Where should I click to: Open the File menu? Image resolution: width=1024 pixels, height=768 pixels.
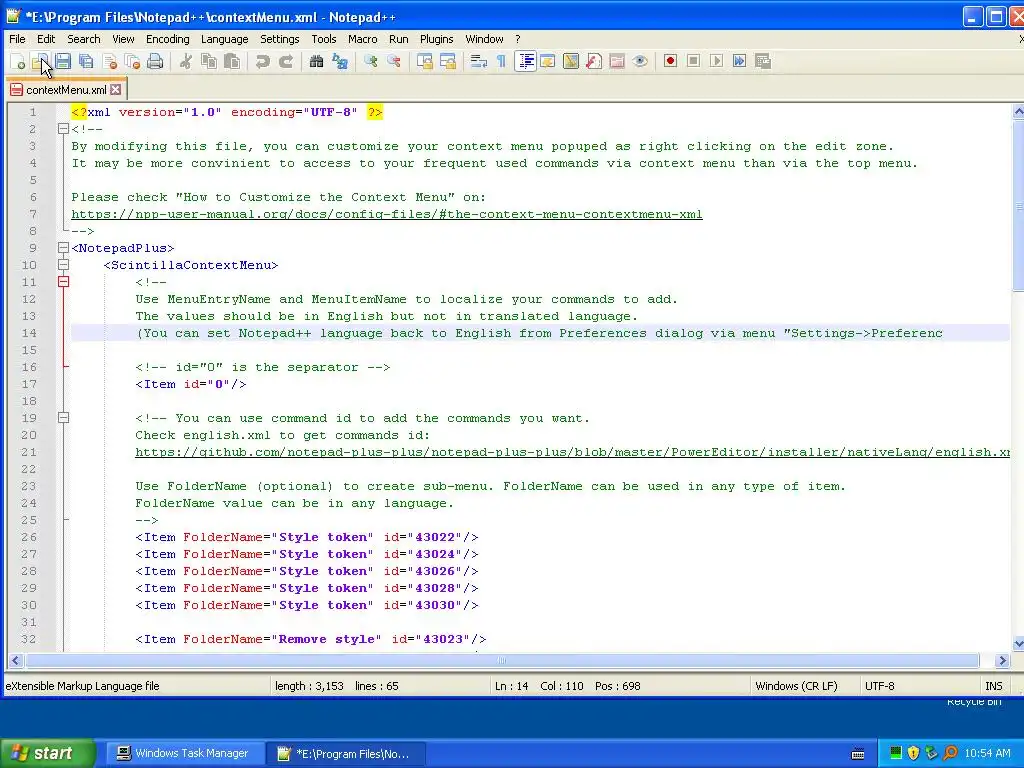[17, 39]
